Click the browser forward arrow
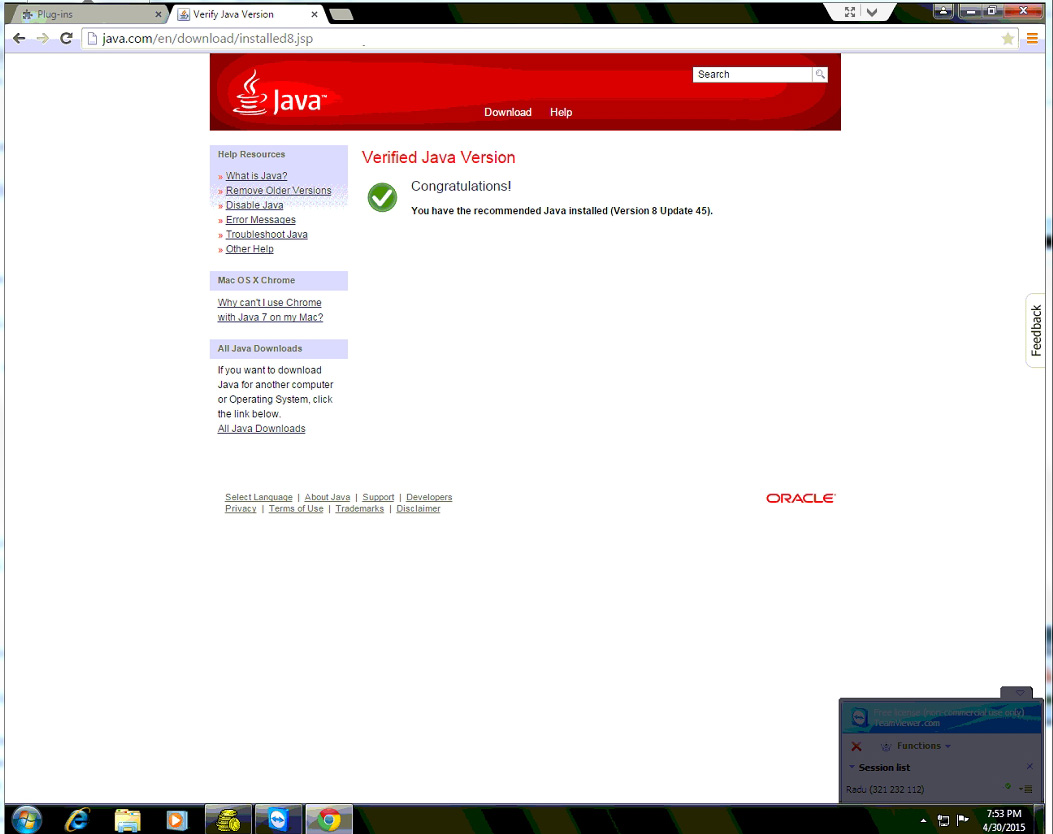 pos(43,38)
